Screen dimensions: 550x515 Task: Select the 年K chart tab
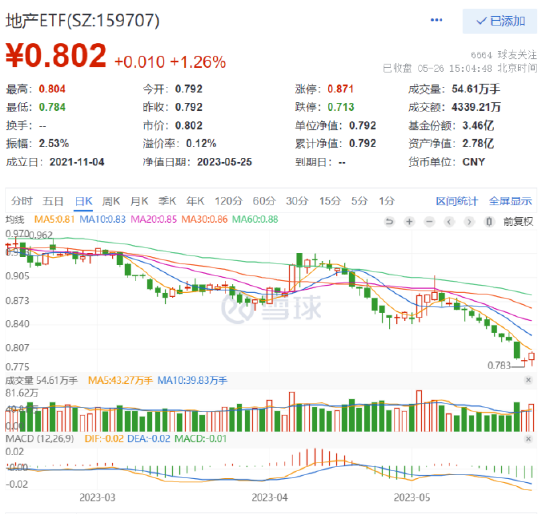(195, 201)
